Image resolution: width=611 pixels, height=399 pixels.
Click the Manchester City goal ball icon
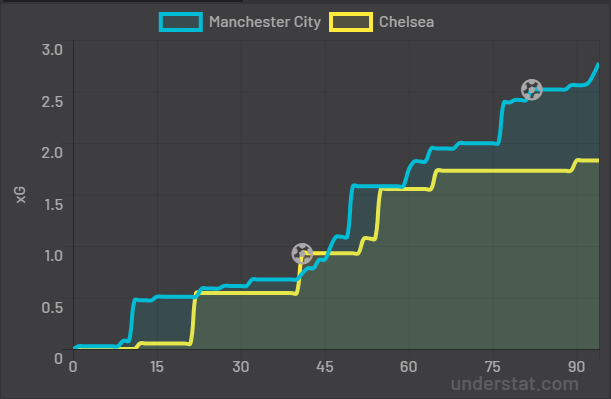(532, 90)
